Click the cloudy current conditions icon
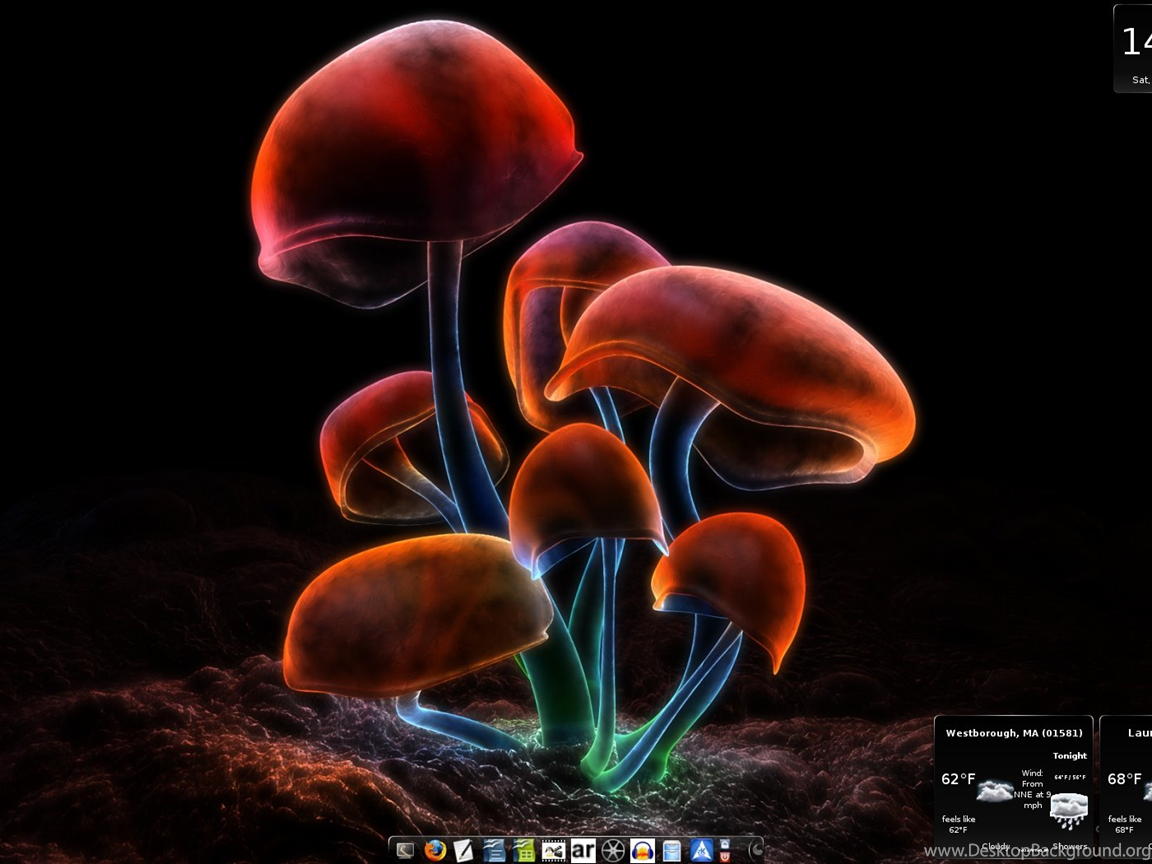1152x864 pixels. (995, 791)
